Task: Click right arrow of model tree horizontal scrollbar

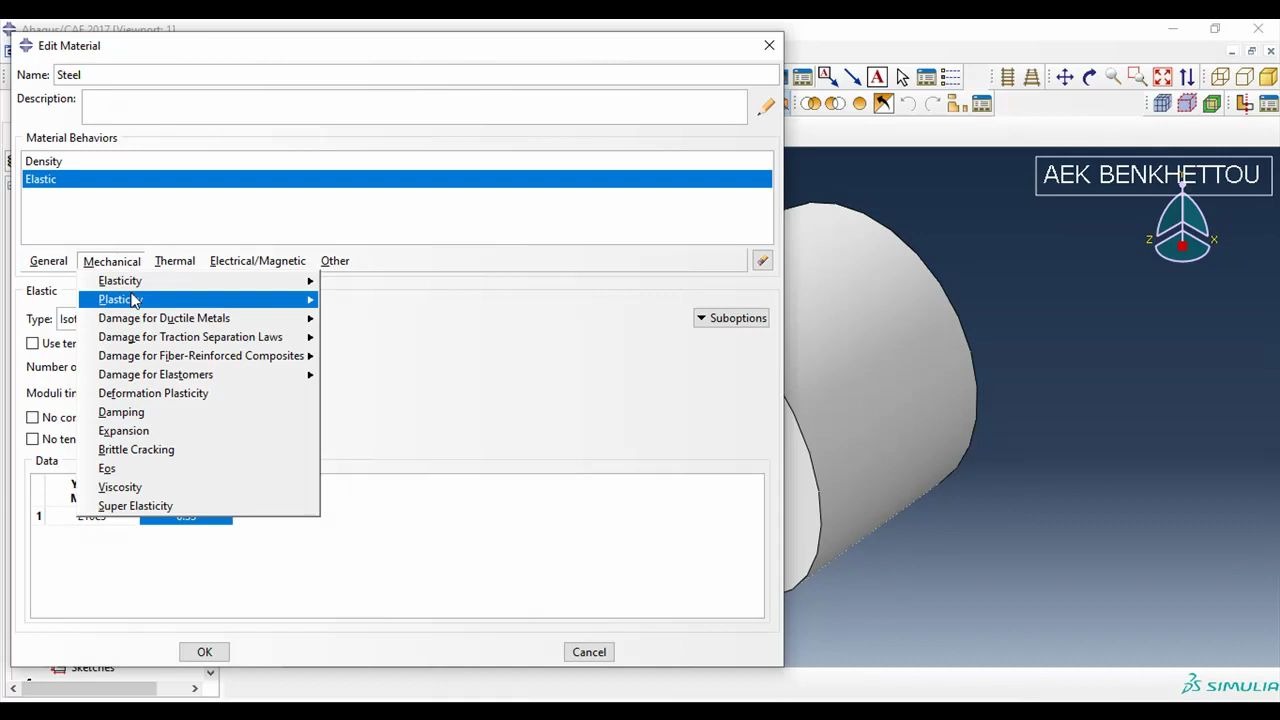Action: click(x=195, y=688)
